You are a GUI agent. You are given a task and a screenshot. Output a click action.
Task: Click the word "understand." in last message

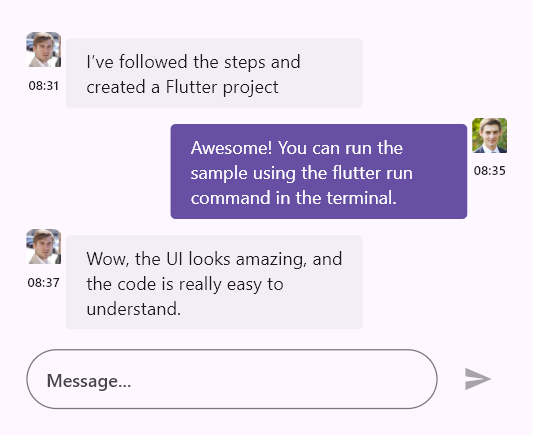[x=134, y=309]
